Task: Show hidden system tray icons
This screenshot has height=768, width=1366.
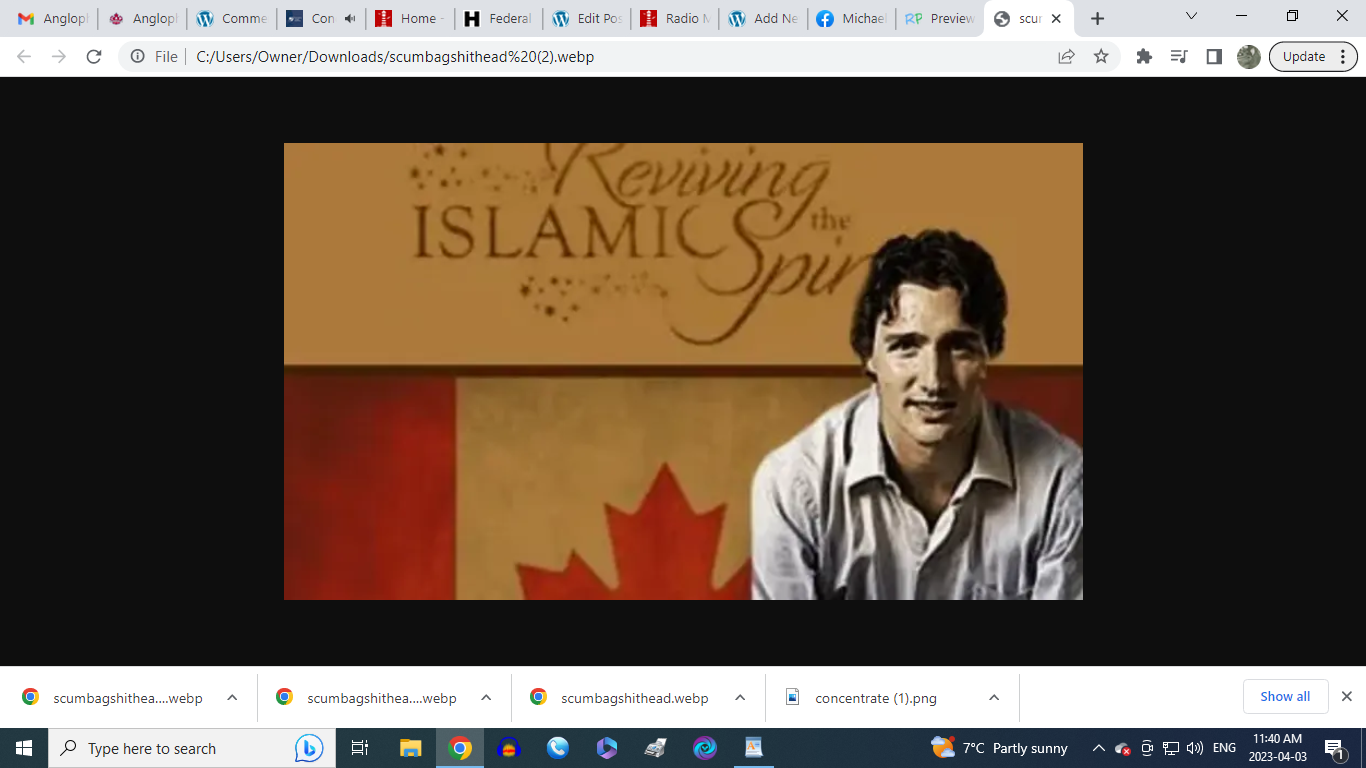Action: (x=1098, y=748)
